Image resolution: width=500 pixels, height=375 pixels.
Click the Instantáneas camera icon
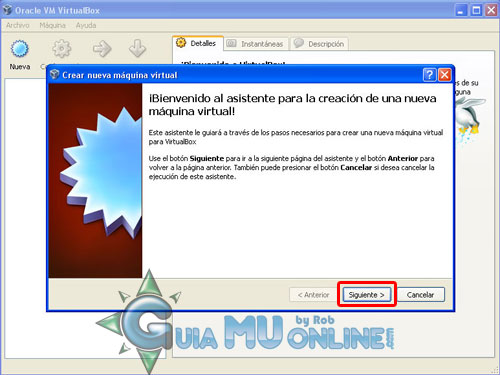[x=231, y=43]
